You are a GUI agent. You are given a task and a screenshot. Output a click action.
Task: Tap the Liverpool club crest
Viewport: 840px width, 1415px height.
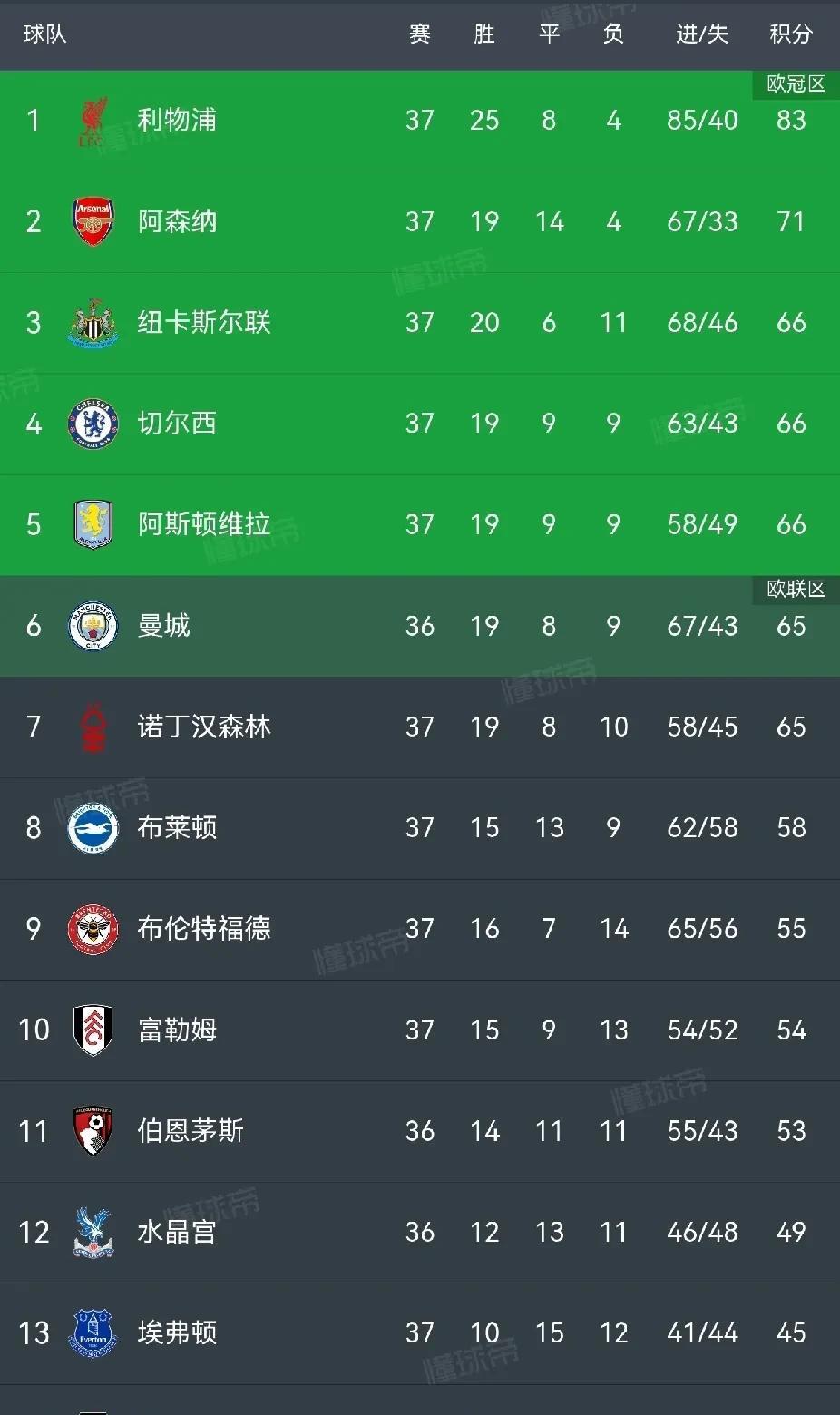coord(93,122)
